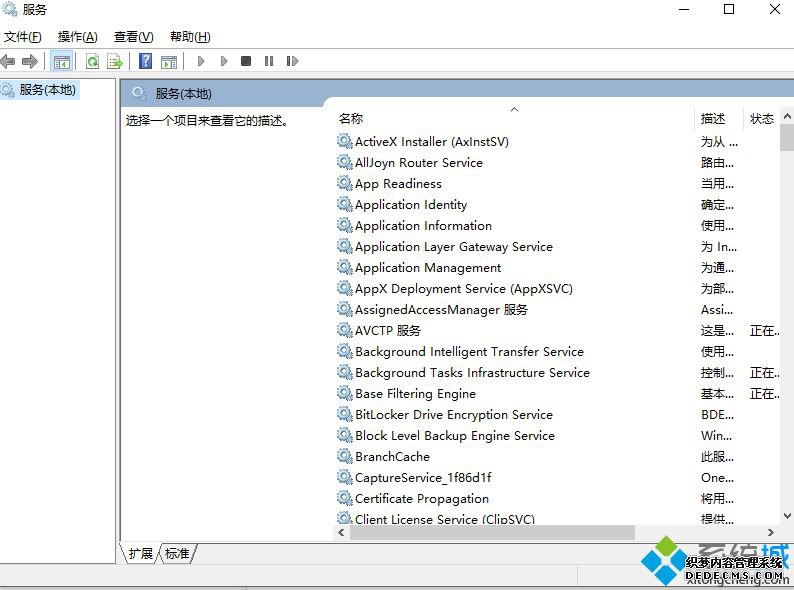The width and height of the screenshot is (794, 590).
Task: Click gear icon of Application Identity
Action: click(344, 204)
